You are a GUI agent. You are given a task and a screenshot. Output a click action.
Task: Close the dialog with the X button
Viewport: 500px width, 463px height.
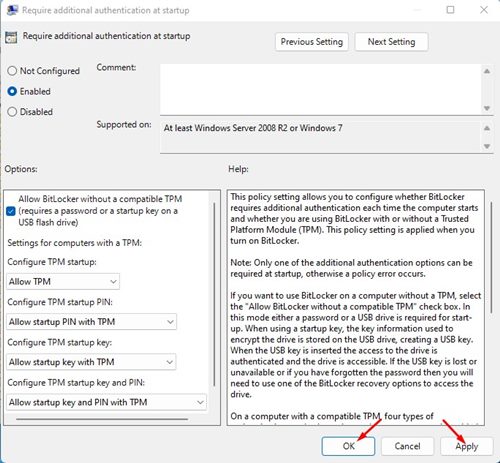[x=484, y=10]
